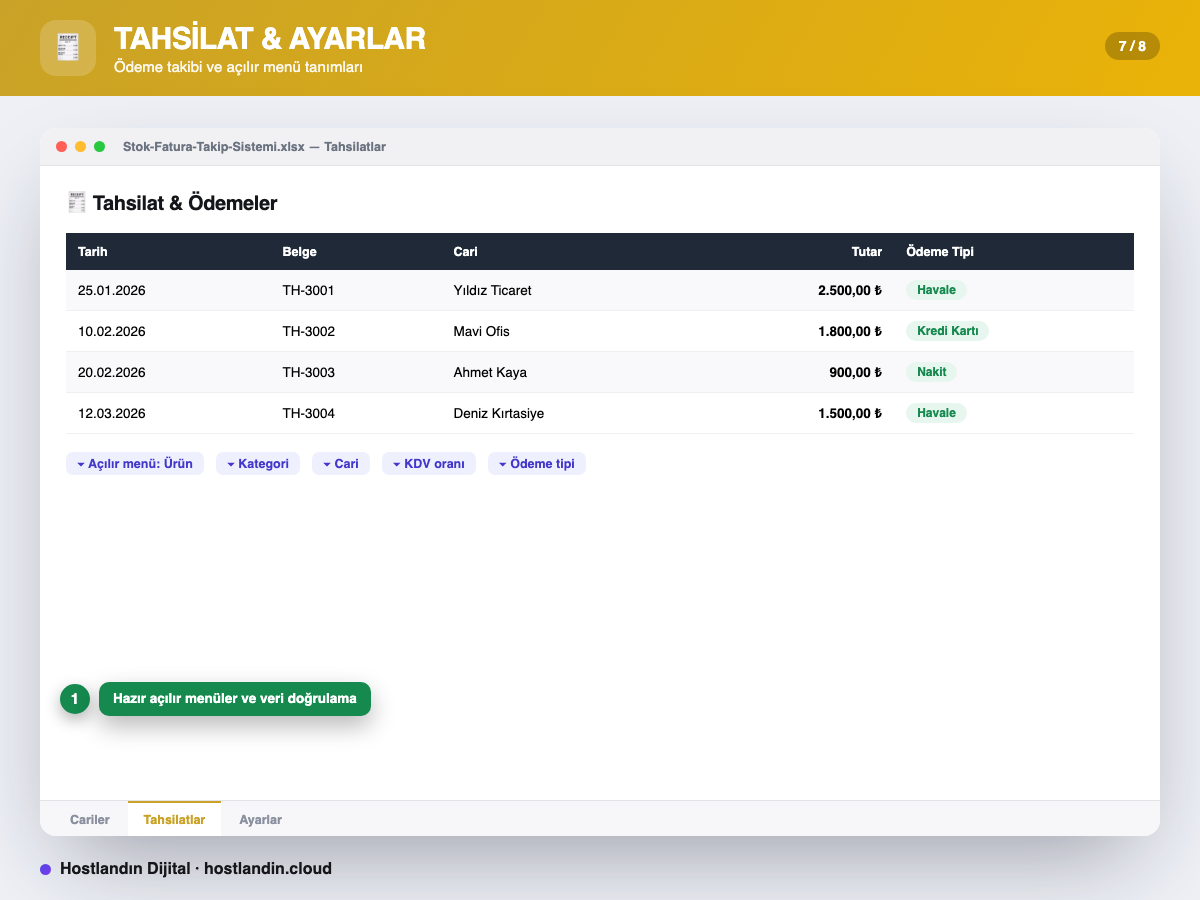Image resolution: width=1200 pixels, height=900 pixels.
Task: Click the Mavi Ofis cell
Action: tap(481, 331)
